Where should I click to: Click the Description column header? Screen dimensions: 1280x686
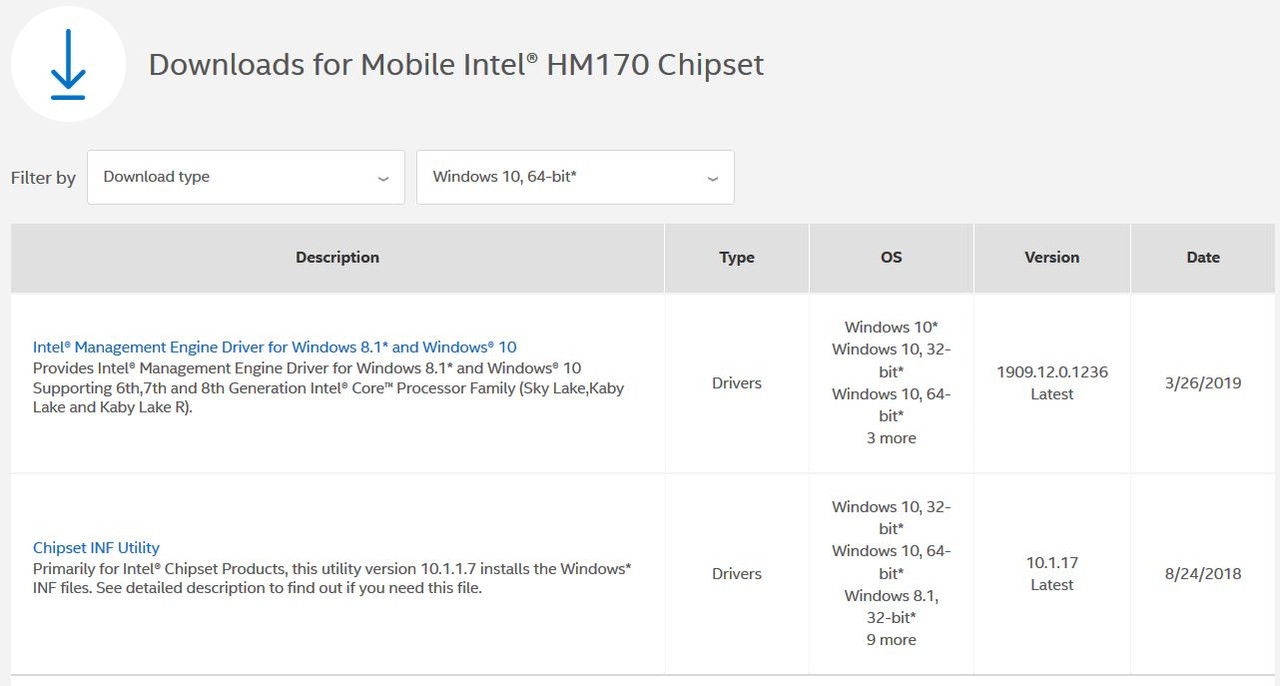click(337, 258)
